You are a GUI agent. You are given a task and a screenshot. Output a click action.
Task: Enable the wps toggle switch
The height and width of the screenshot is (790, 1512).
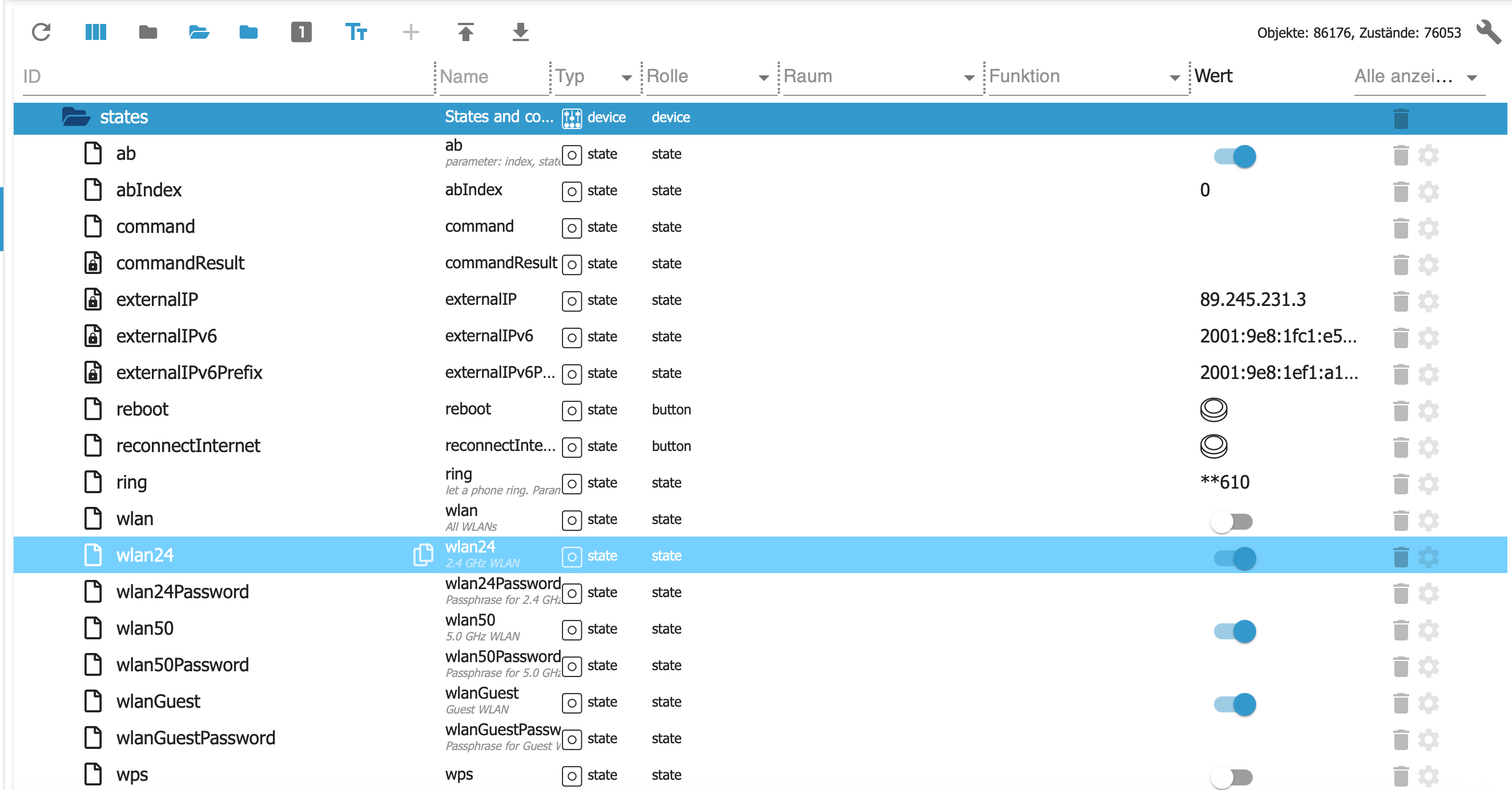(x=1232, y=777)
